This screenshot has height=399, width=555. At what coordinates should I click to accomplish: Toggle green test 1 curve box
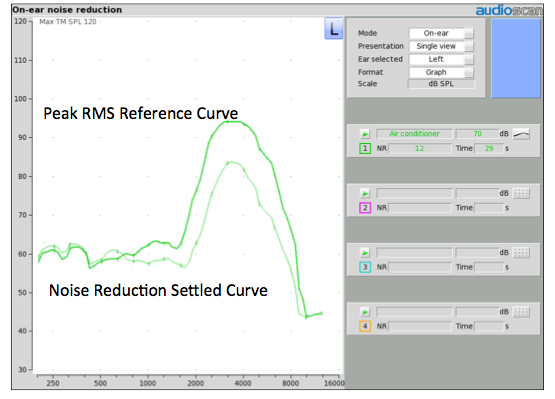pyautogui.click(x=365, y=148)
